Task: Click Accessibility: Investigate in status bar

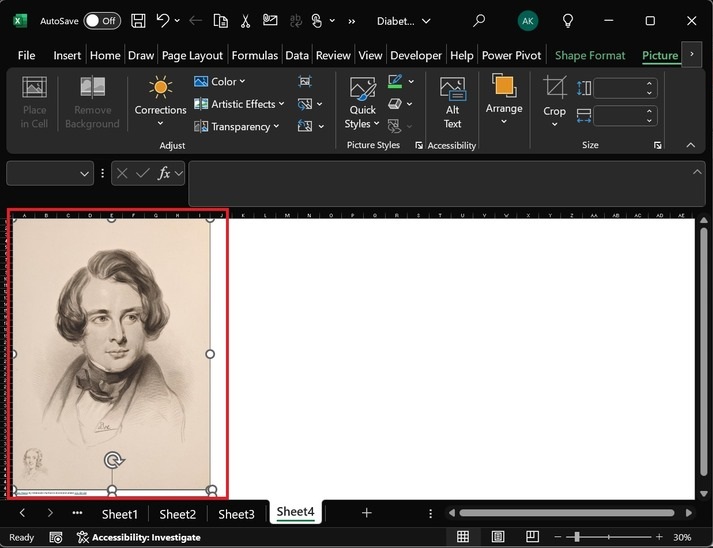Action: 138,537
